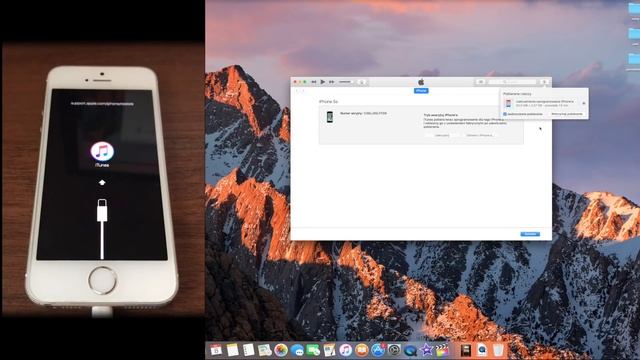Click the blue button at window bottom right

530,234
